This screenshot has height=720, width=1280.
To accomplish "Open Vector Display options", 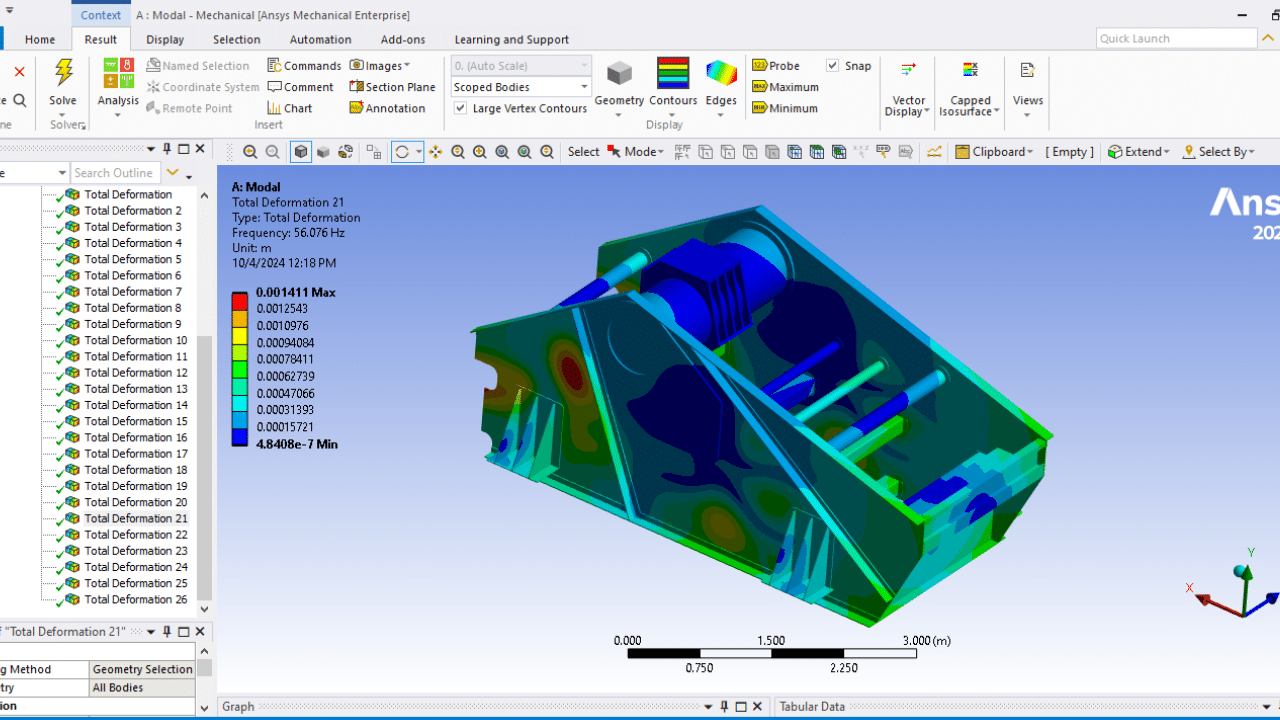I will pos(908,88).
